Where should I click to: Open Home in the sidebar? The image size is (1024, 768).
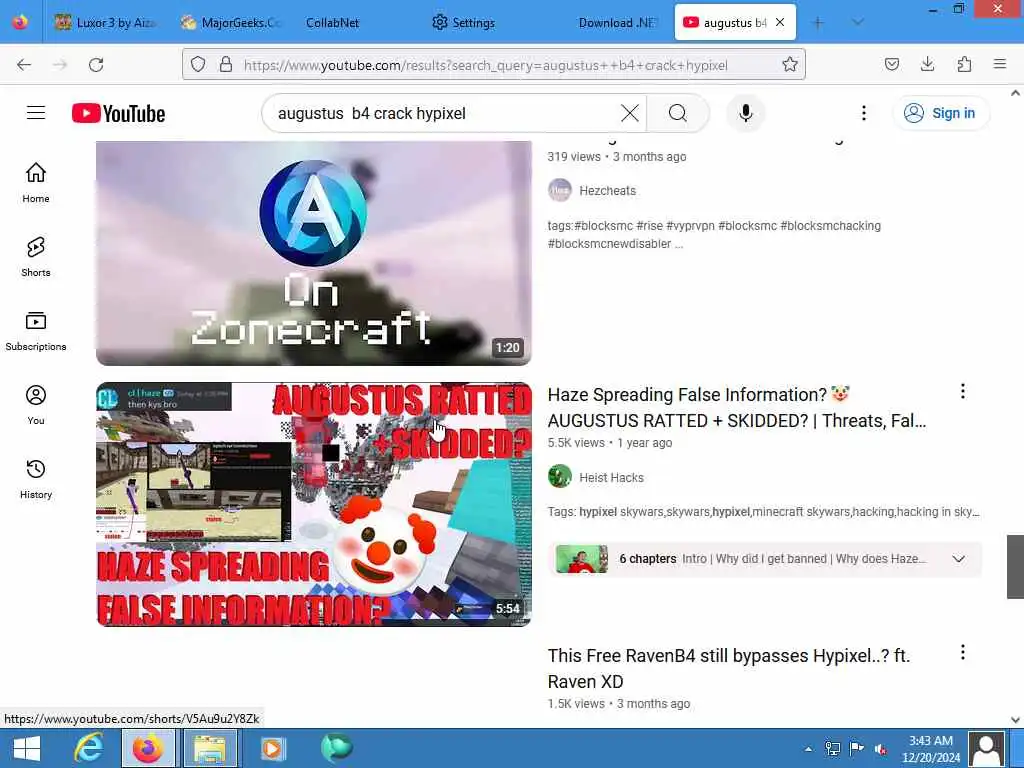[x=36, y=182]
